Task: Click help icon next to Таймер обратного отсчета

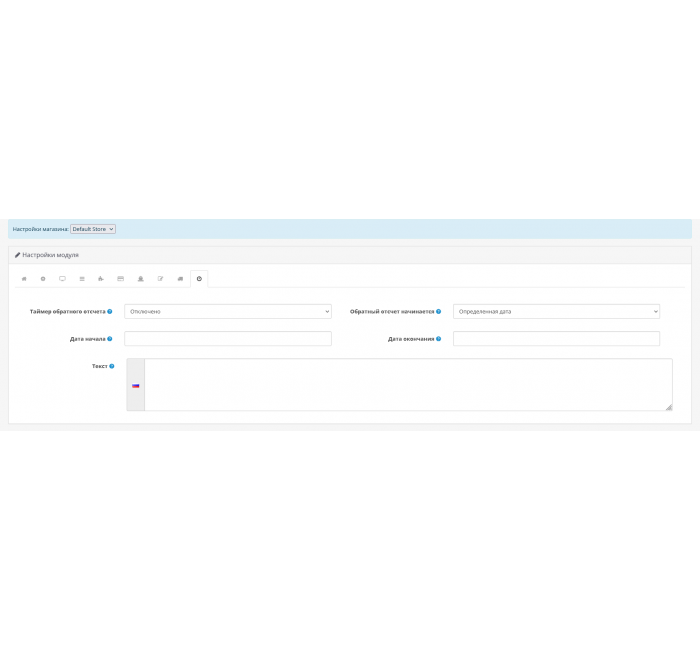Action: [110, 312]
